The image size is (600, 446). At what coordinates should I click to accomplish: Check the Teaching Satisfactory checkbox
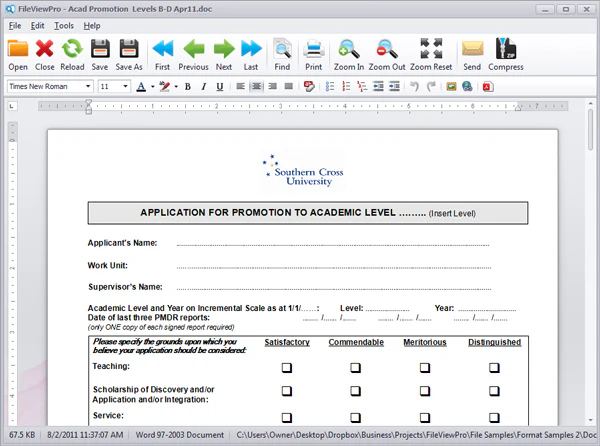click(x=287, y=368)
